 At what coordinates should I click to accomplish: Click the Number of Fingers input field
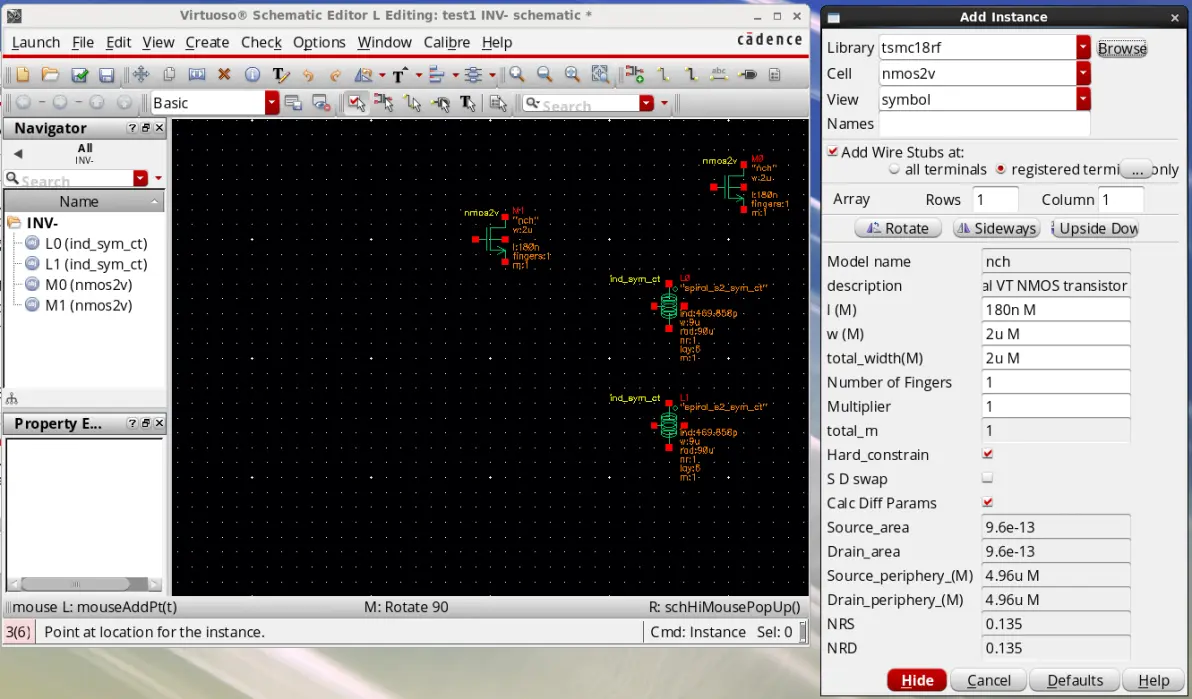[x=1055, y=382]
